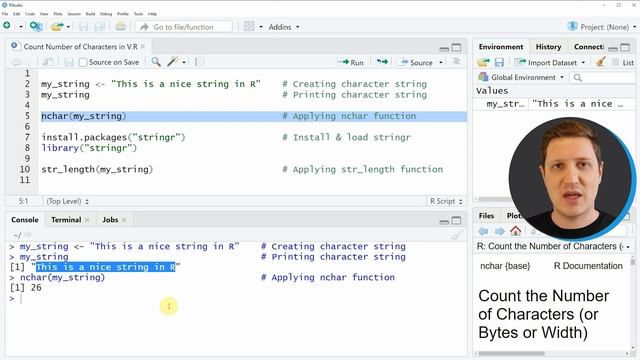
Task: Open the code tools wand dropdown arrow
Action: (x=184, y=62)
